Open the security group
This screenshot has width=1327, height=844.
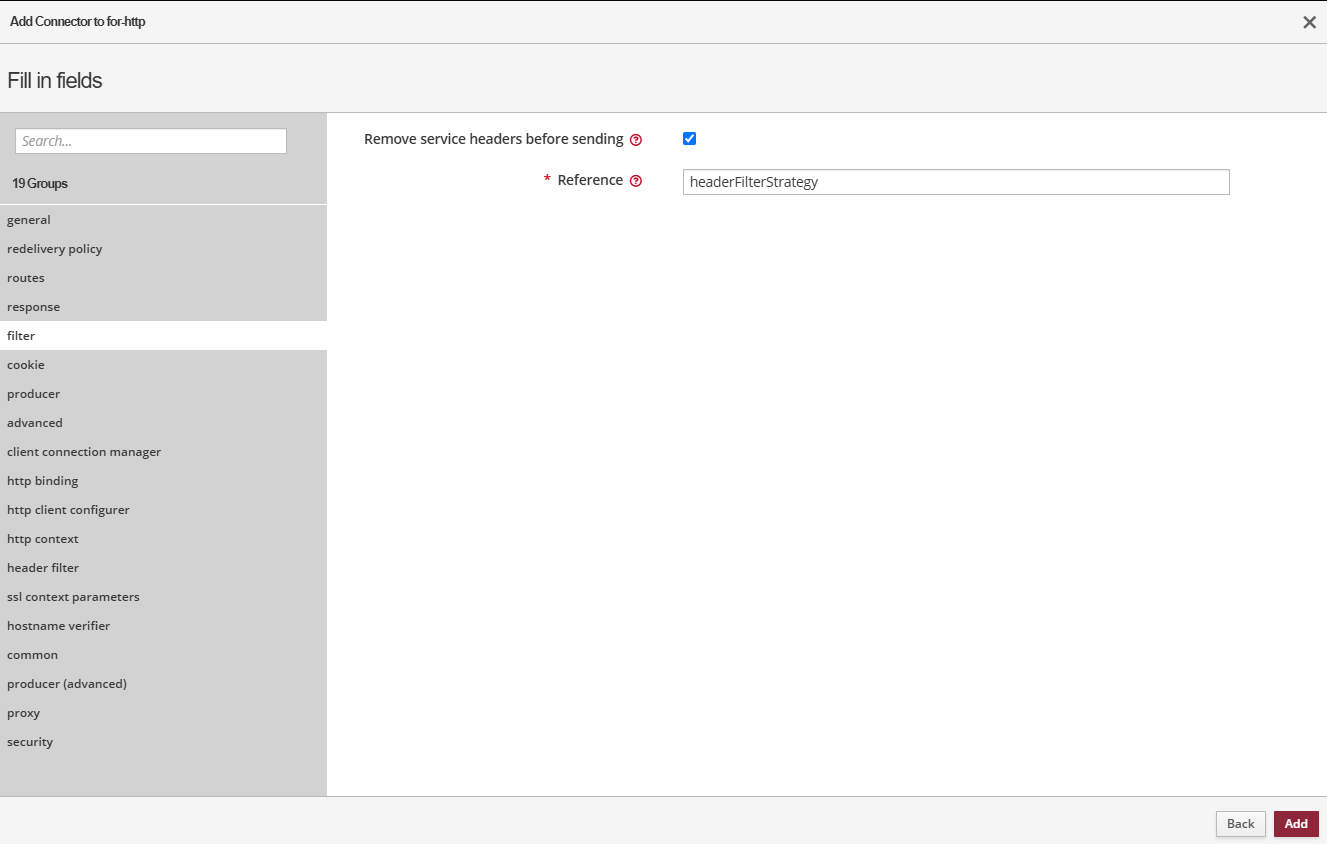[x=30, y=742]
